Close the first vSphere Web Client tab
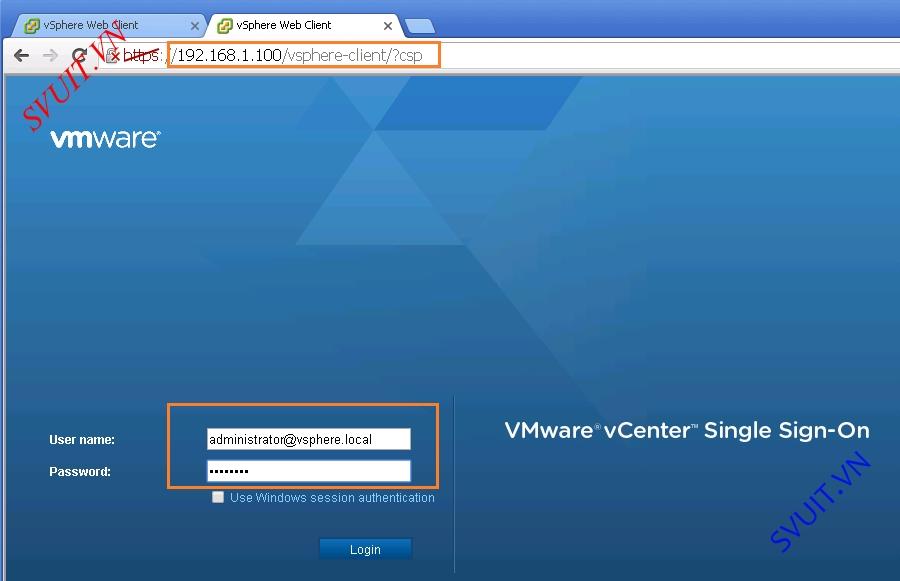 (x=195, y=26)
